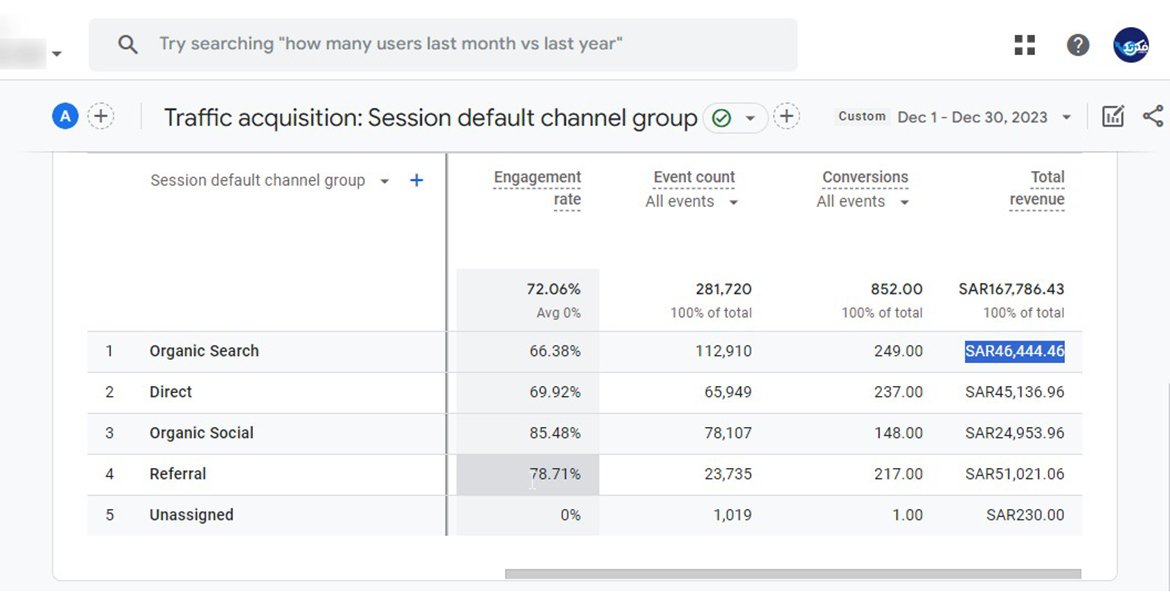1170x604 pixels.
Task: Add a new comparison with dashed plus
Action: (x=100, y=116)
